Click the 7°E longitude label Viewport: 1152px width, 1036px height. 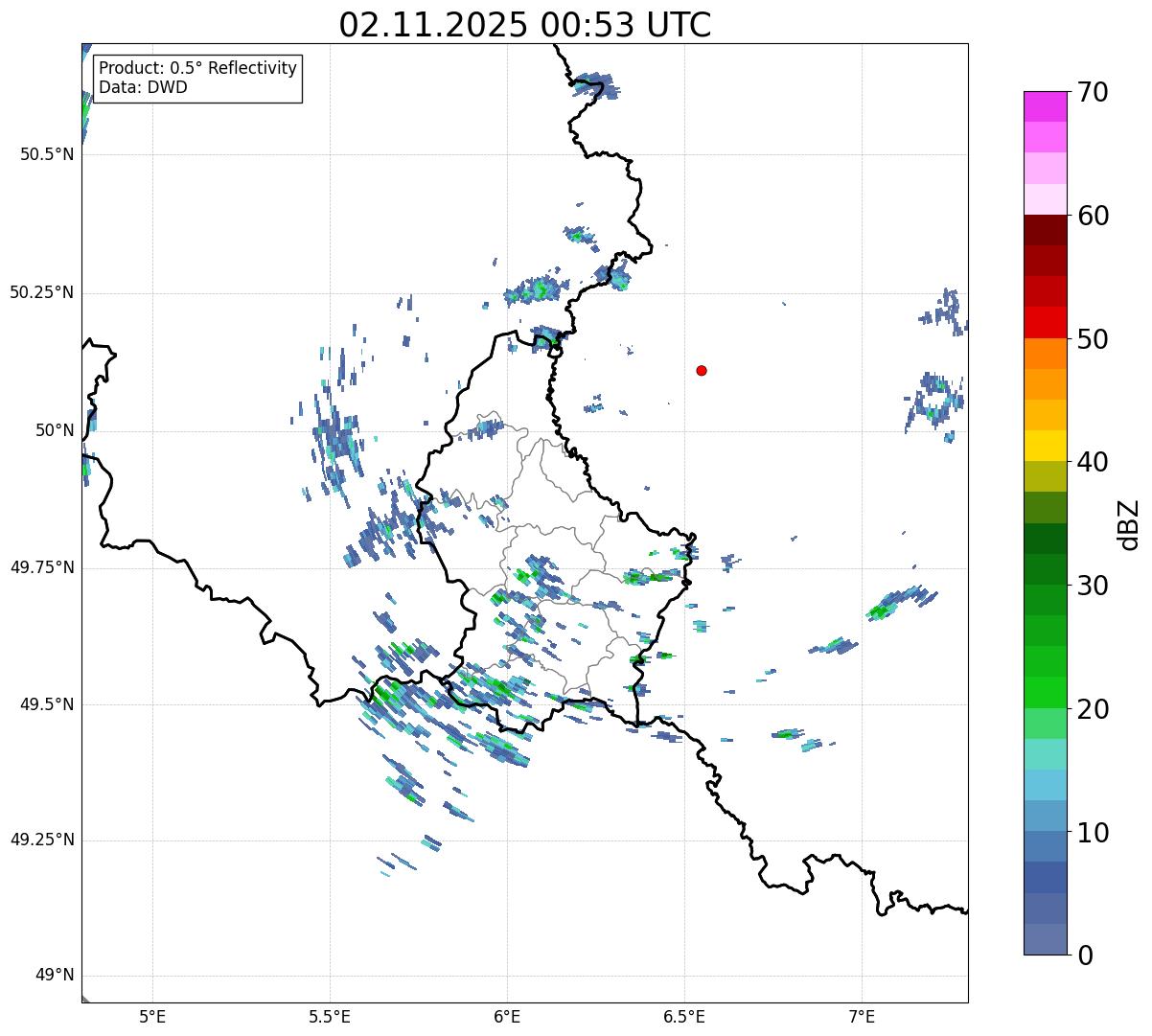[862, 1016]
